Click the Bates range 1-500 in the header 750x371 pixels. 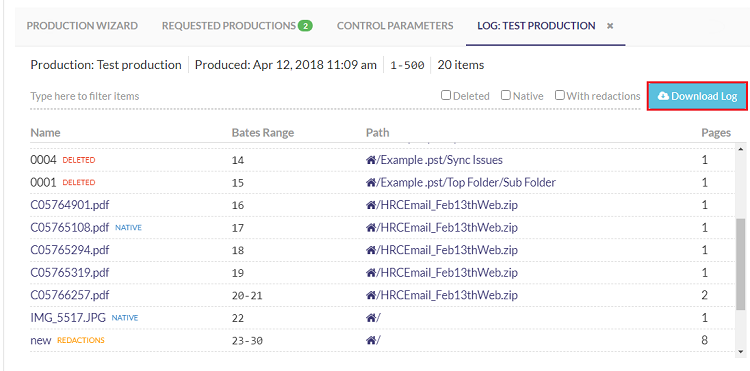pyautogui.click(x=408, y=65)
